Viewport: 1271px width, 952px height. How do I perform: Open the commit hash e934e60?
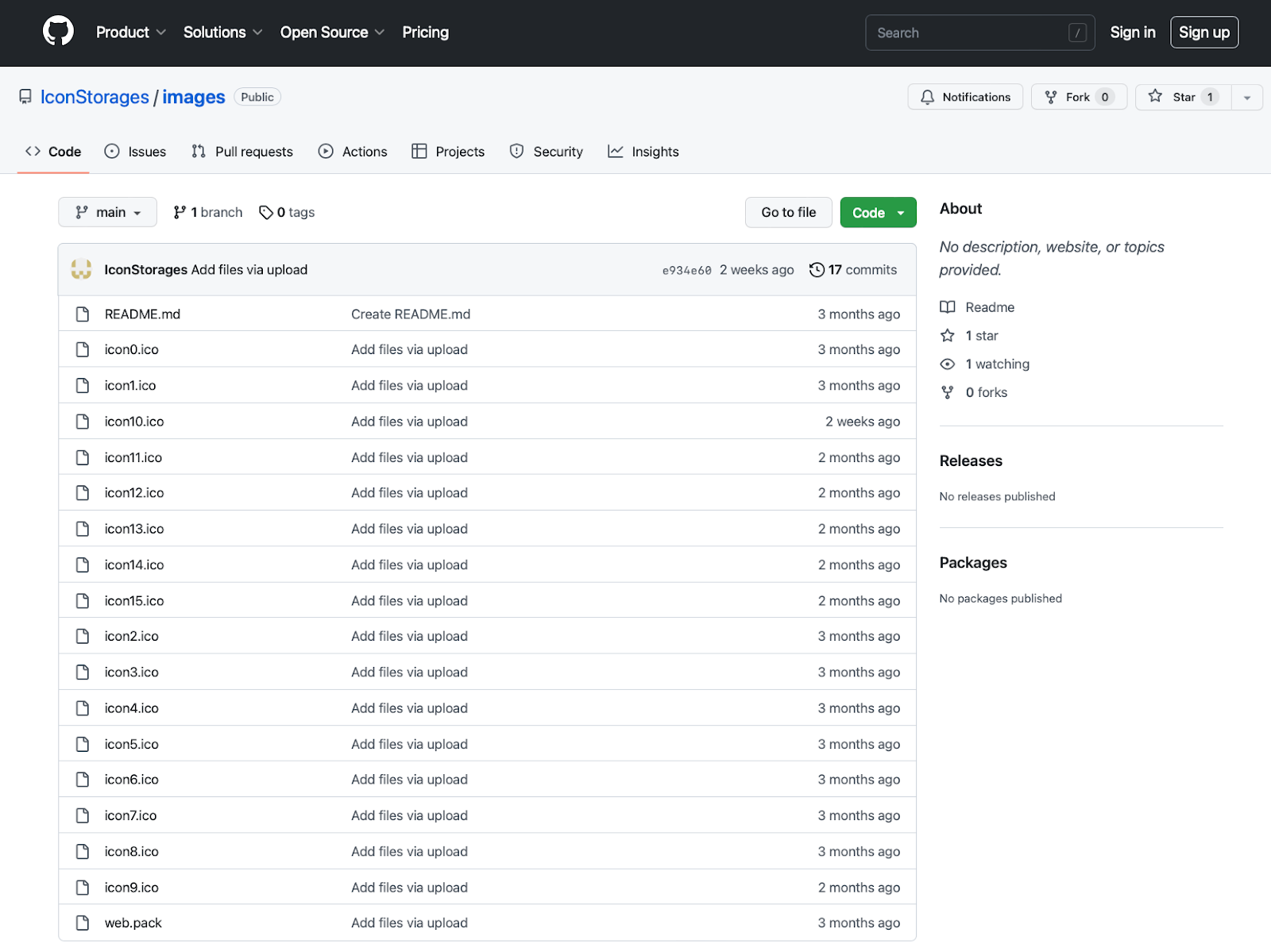[x=687, y=271]
